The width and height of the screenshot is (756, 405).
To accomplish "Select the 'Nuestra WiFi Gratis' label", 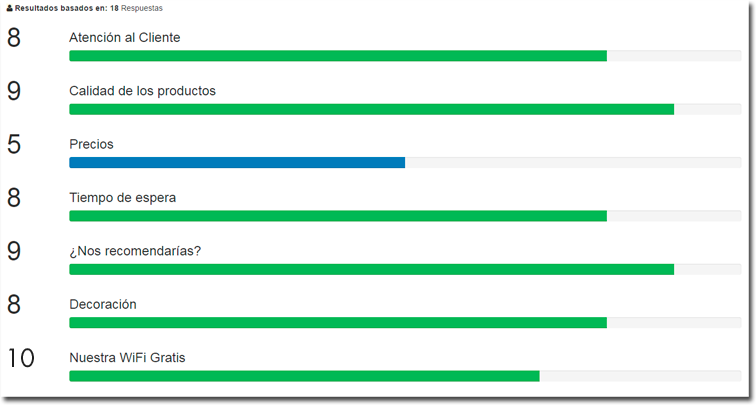I will click(x=127, y=357).
